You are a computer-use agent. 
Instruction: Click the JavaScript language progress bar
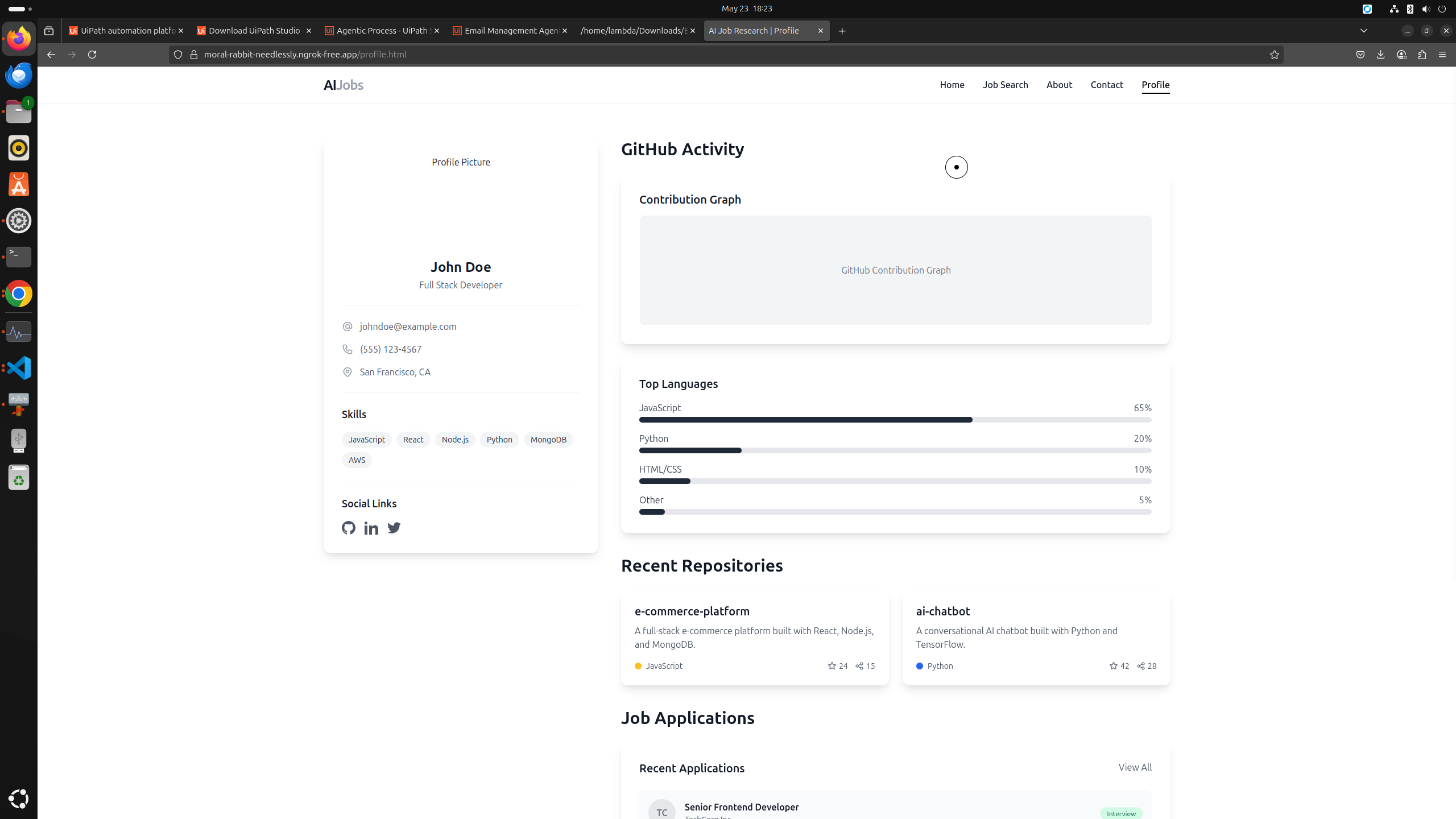[895, 420]
